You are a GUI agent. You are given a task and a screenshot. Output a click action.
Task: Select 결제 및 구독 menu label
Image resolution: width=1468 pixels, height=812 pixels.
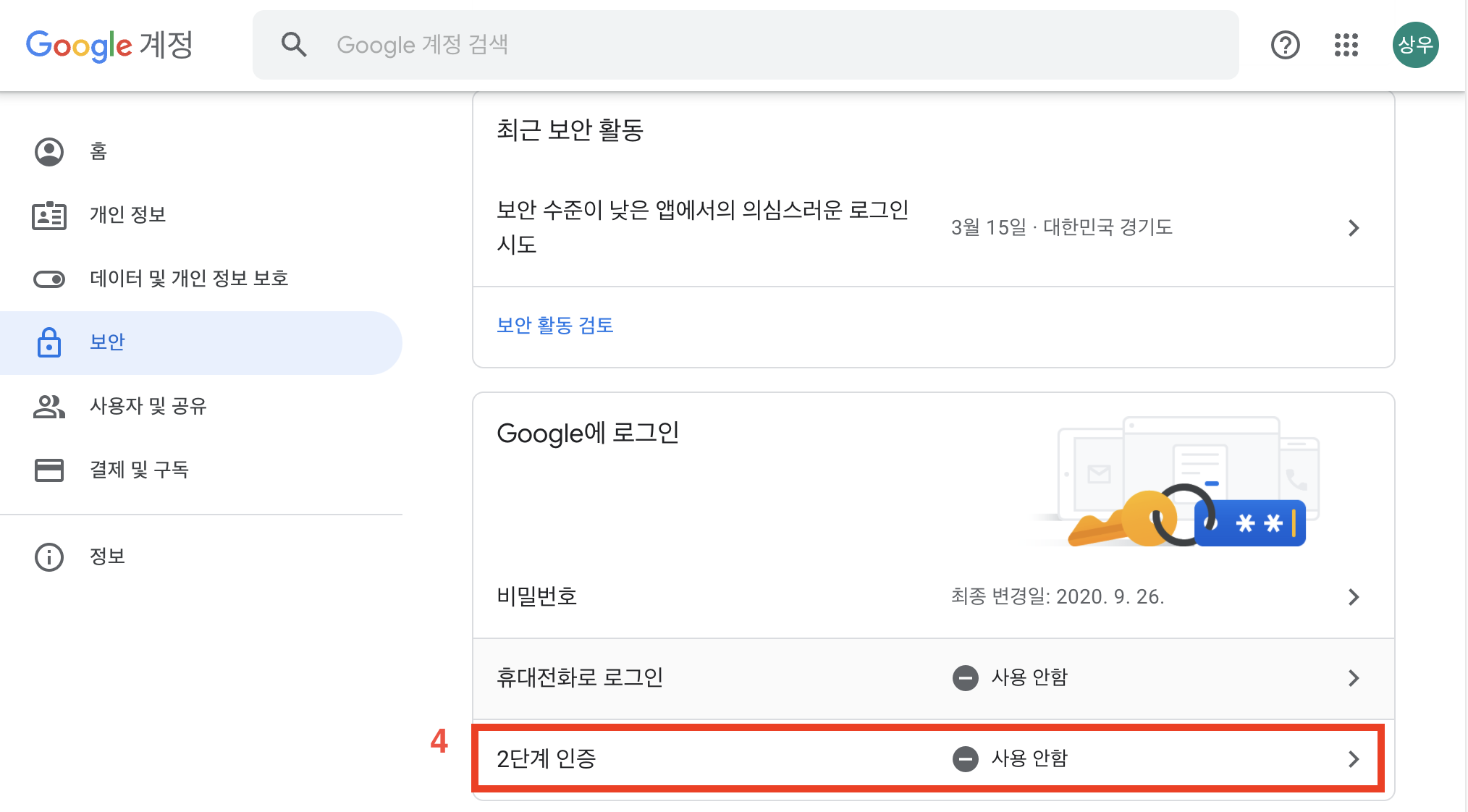click(x=139, y=470)
